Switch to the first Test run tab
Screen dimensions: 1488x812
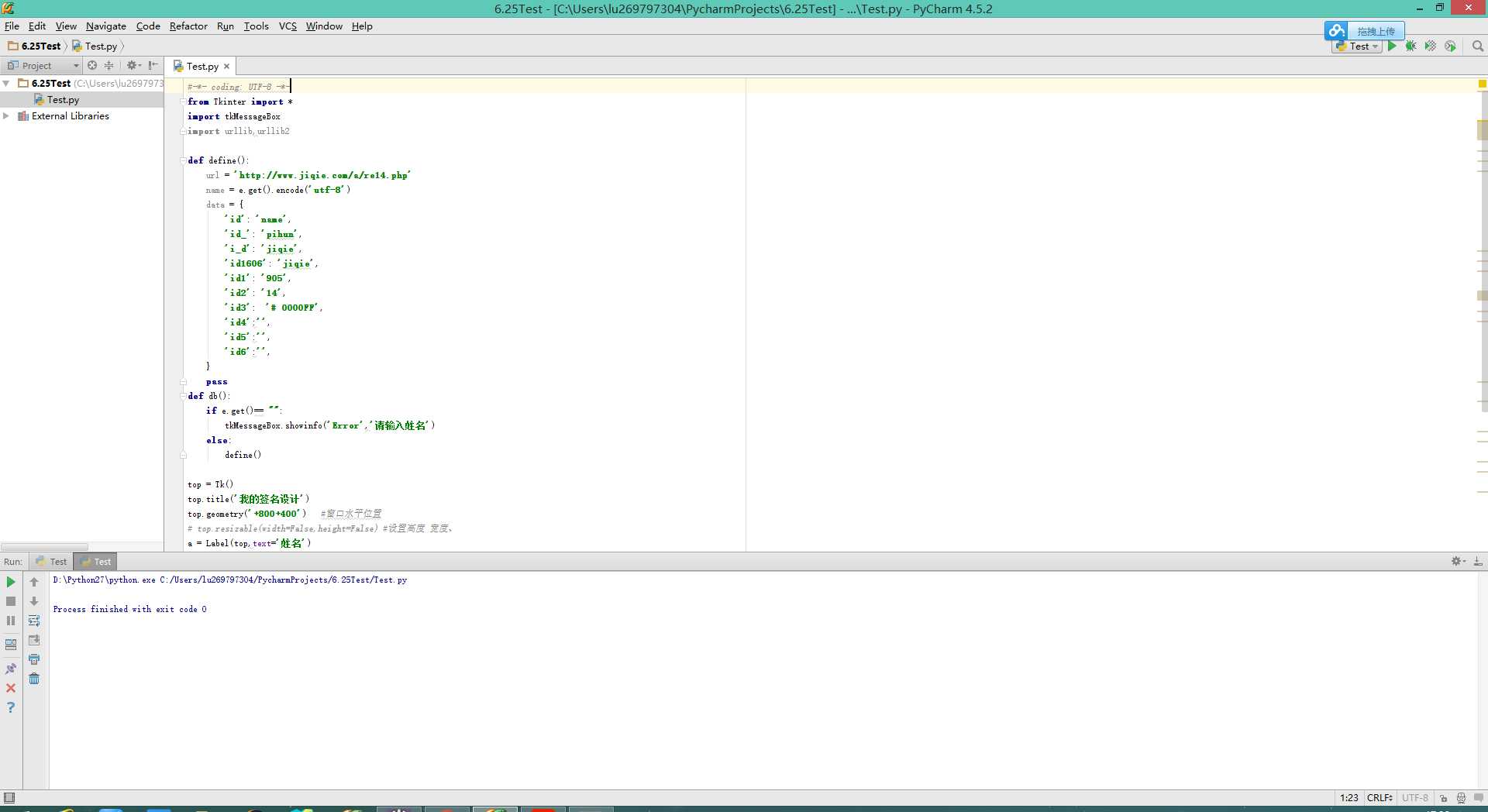pyautogui.click(x=52, y=561)
